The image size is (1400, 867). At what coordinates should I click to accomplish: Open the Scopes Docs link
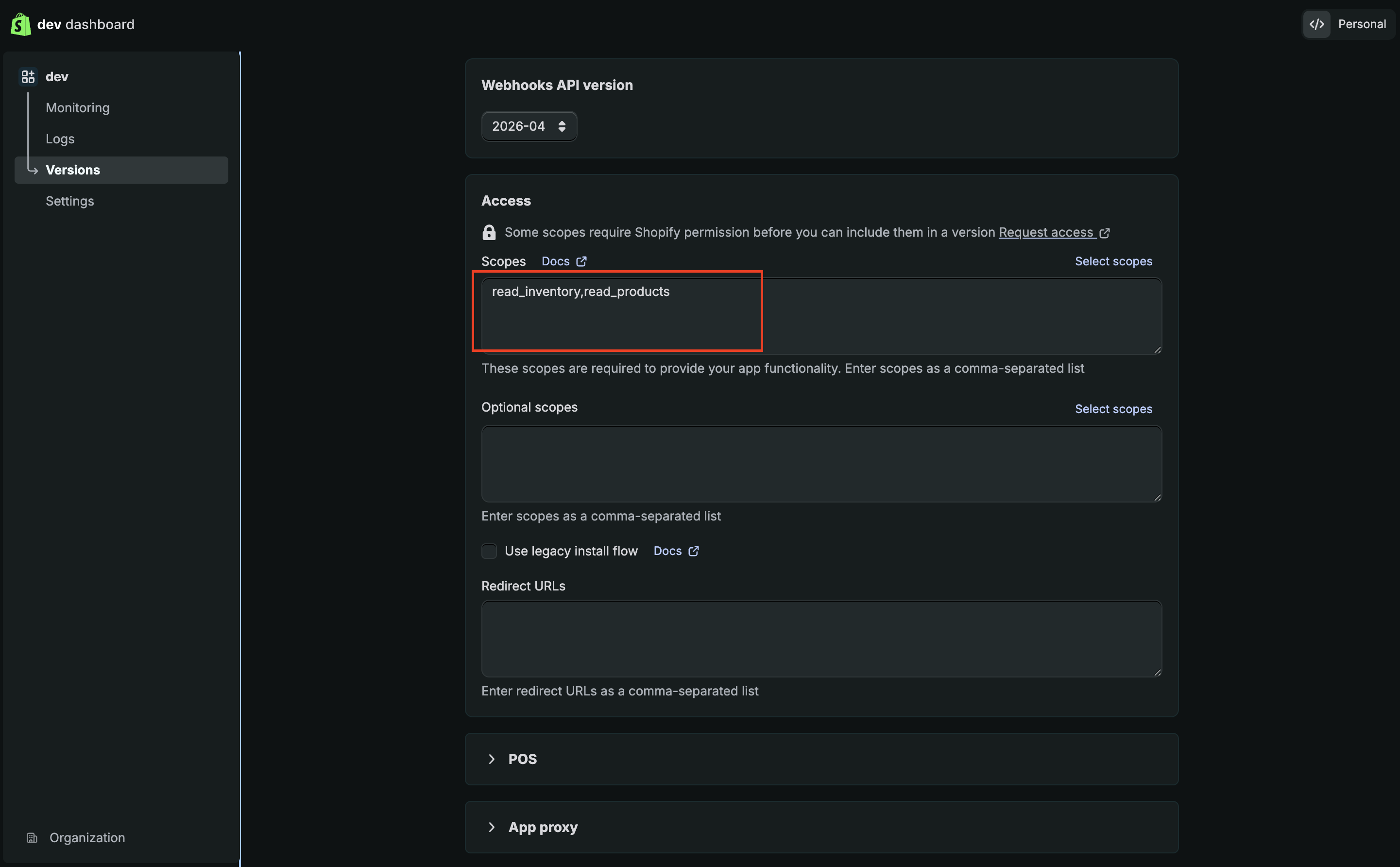(555, 261)
